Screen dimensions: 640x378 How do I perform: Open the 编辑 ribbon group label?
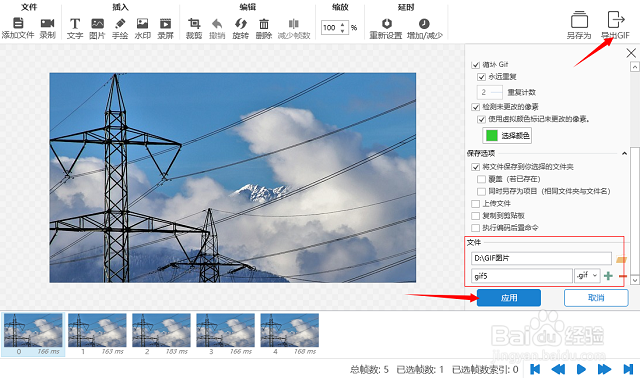(x=248, y=7)
